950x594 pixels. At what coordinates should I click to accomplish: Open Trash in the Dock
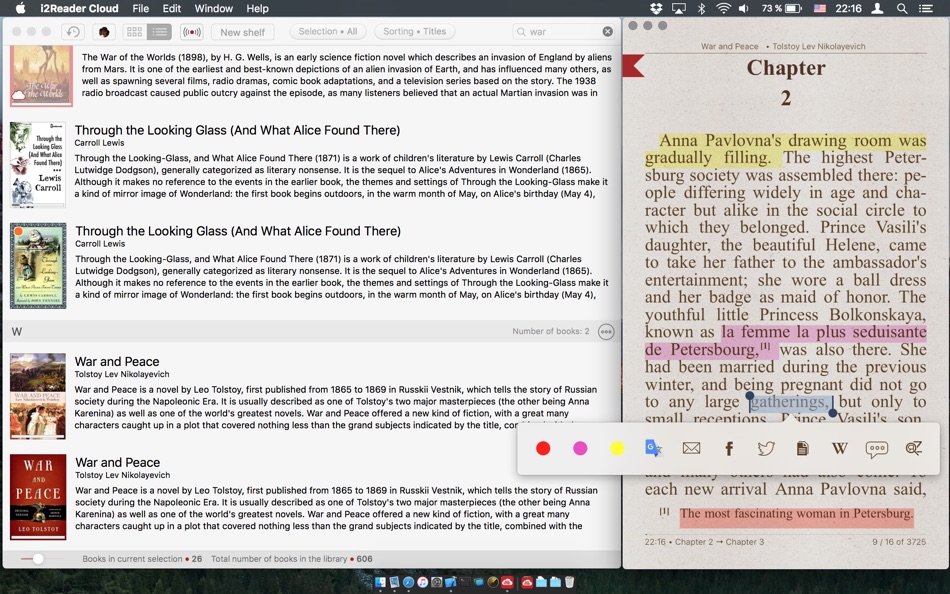click(569, 582)
